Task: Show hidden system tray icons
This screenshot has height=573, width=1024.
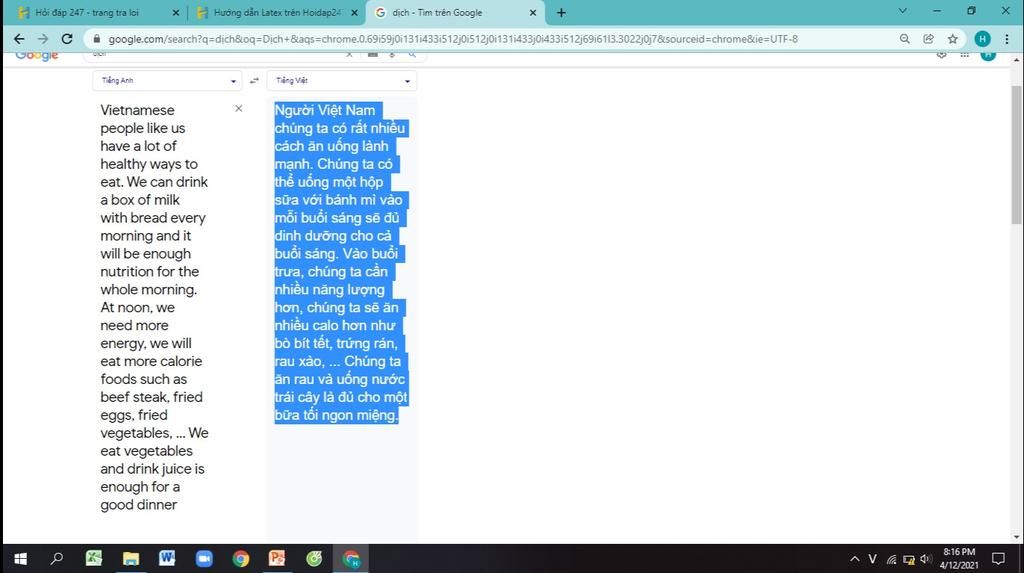Action: pos(854,559)
